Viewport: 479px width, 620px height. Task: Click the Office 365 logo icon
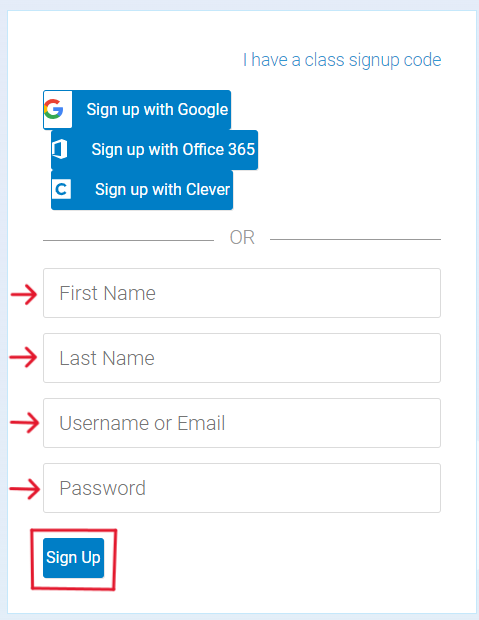click(x=60, y=149)
